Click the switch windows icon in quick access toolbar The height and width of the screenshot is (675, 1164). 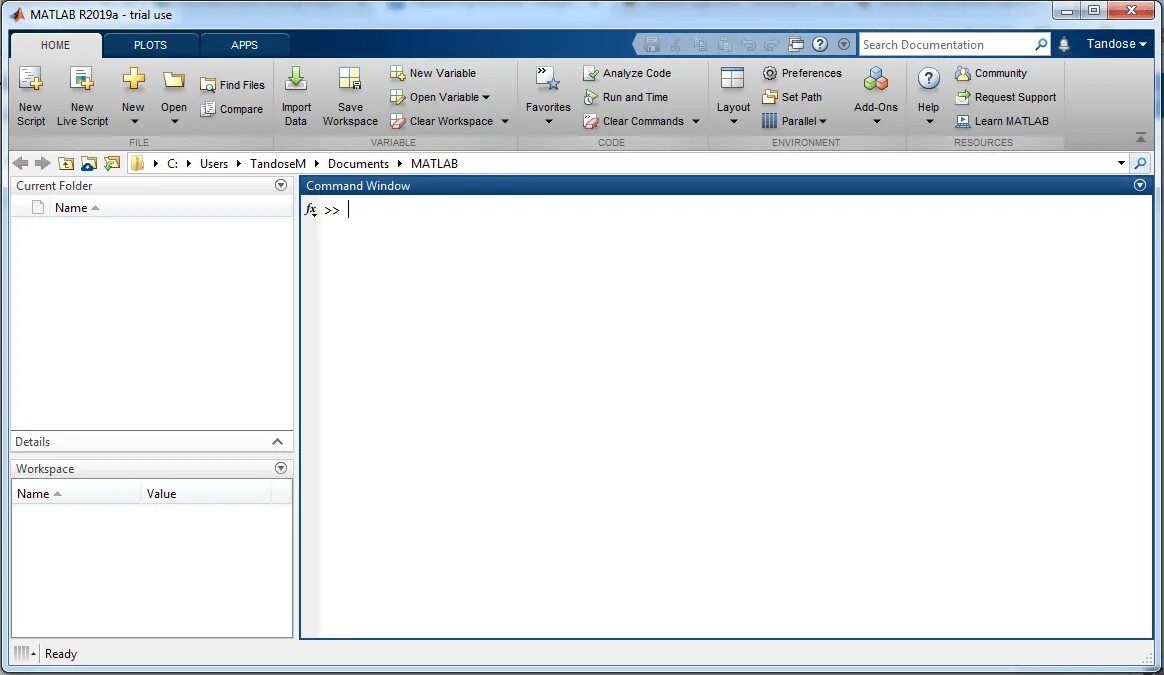coord(796,45)
